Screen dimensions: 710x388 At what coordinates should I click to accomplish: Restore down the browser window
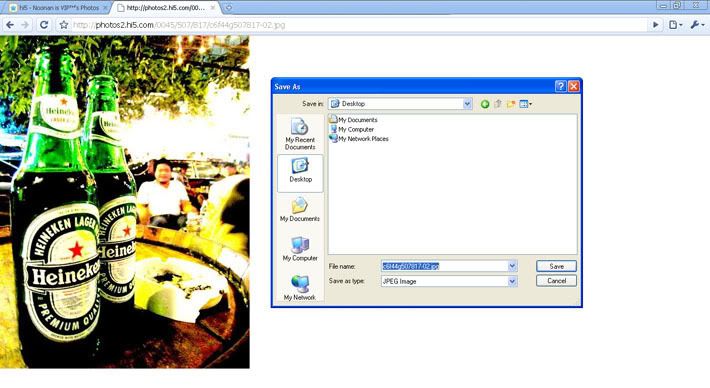pos(677,5)
